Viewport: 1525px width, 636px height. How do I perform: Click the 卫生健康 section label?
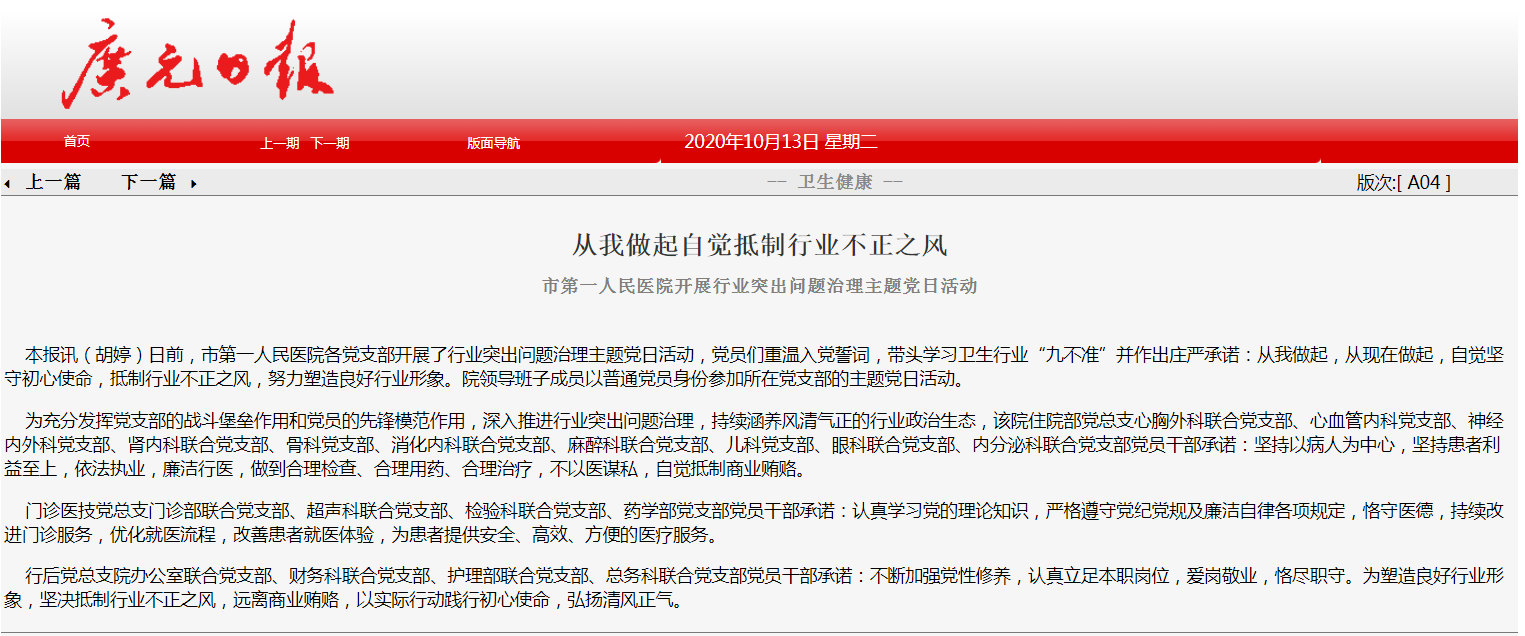point(835,182)
